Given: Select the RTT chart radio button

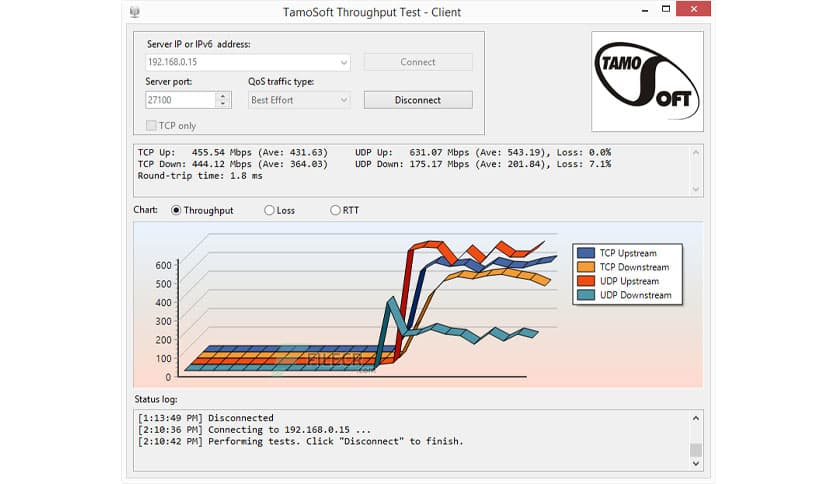Looking at the screenshot, I should point(335,210).
